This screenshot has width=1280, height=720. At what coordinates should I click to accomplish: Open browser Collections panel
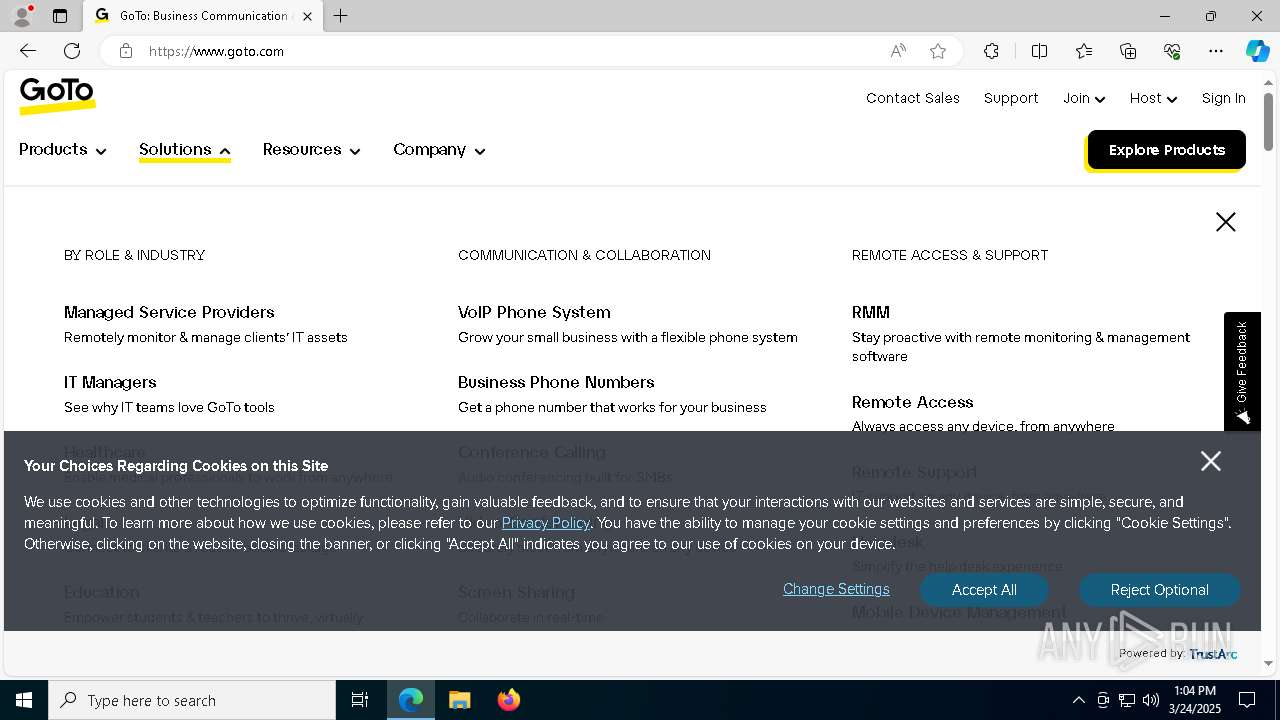(1128, 51)
